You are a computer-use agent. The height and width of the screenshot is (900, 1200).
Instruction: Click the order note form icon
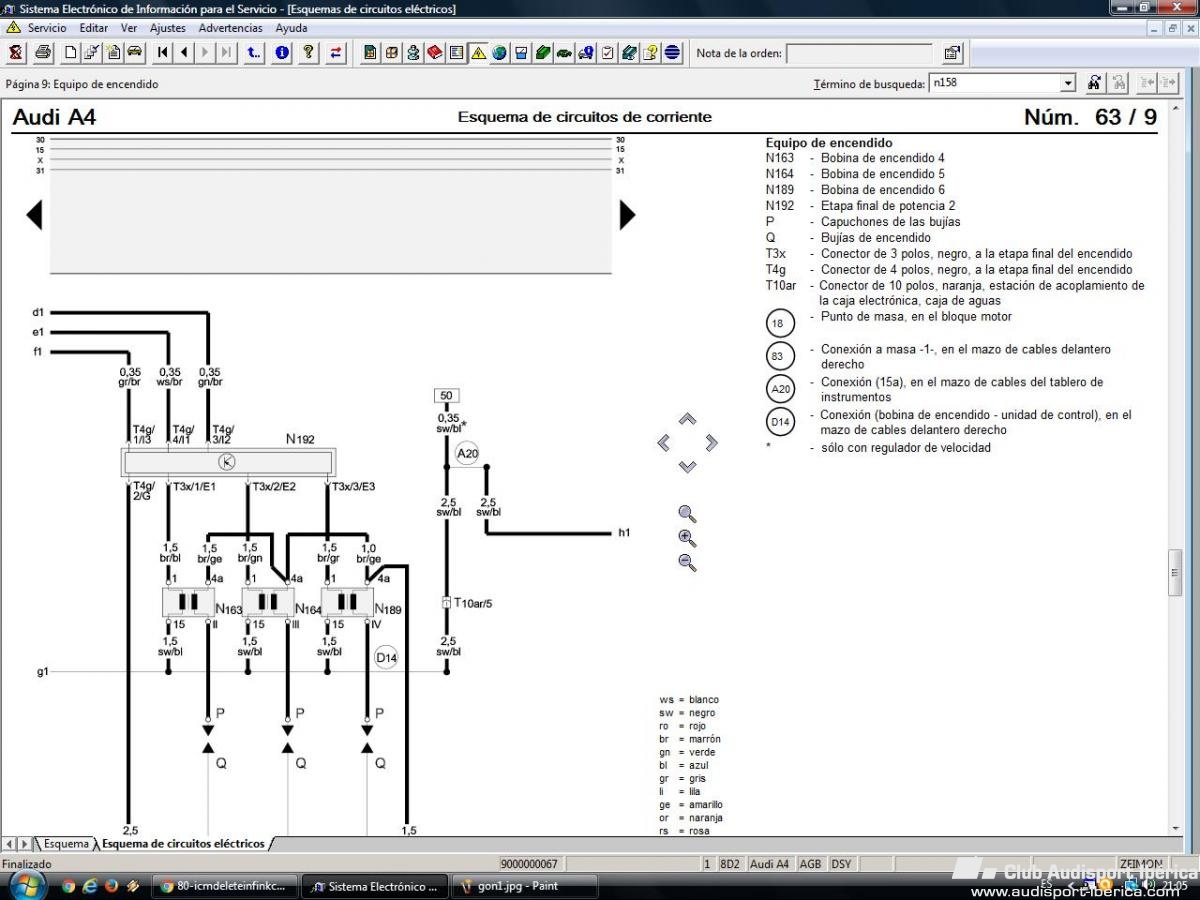(952, 53)
